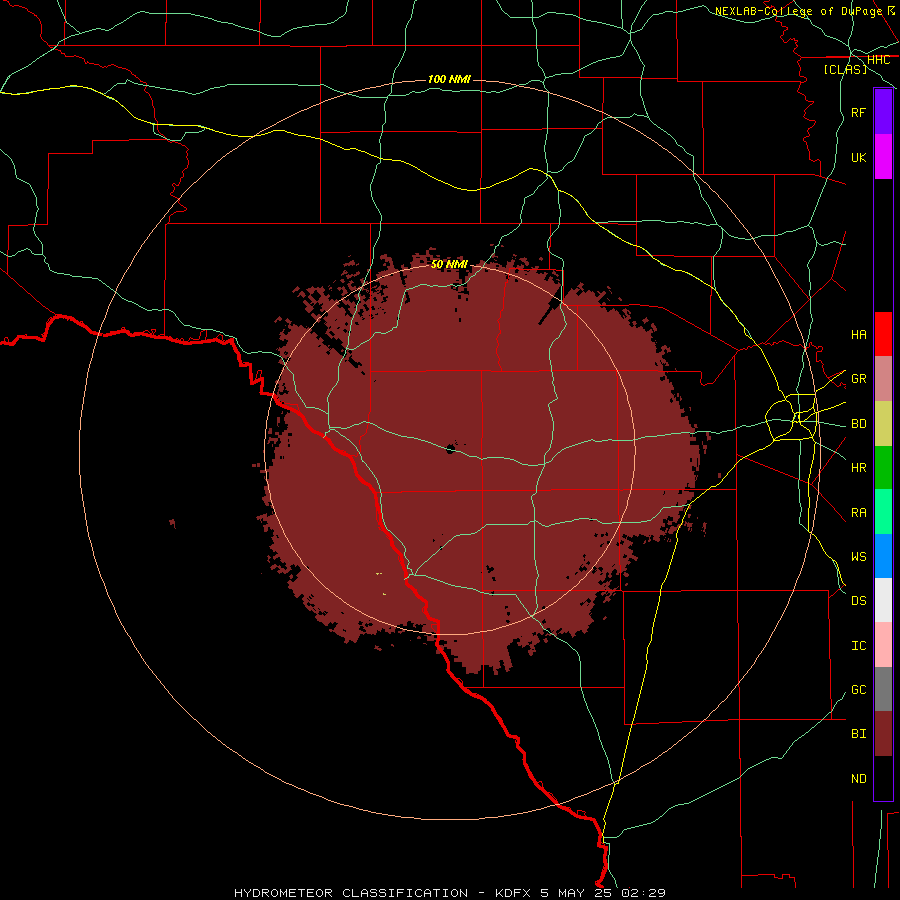Pick the dark green HR legend swatch
This screenshot has height=900, width=900.
click(x=883, y=468)
